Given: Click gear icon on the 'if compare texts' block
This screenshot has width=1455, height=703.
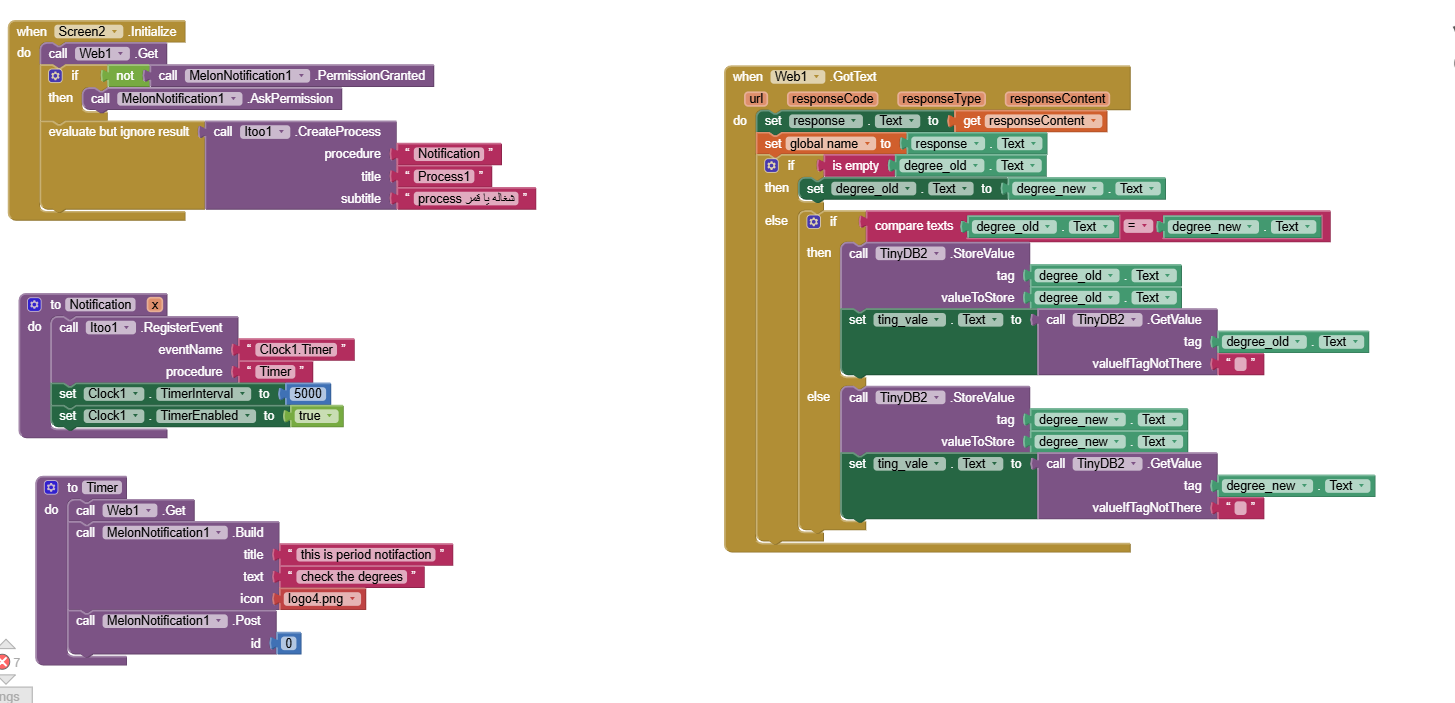Looking at the screenshot, I should tap(814, 221).
